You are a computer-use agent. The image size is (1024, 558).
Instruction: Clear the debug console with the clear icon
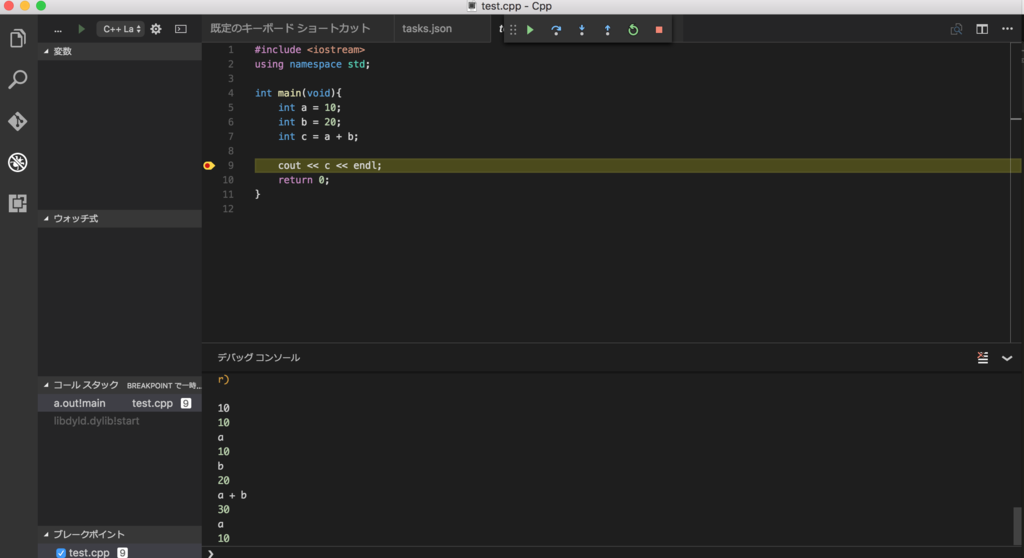click(x=982, y=357)
